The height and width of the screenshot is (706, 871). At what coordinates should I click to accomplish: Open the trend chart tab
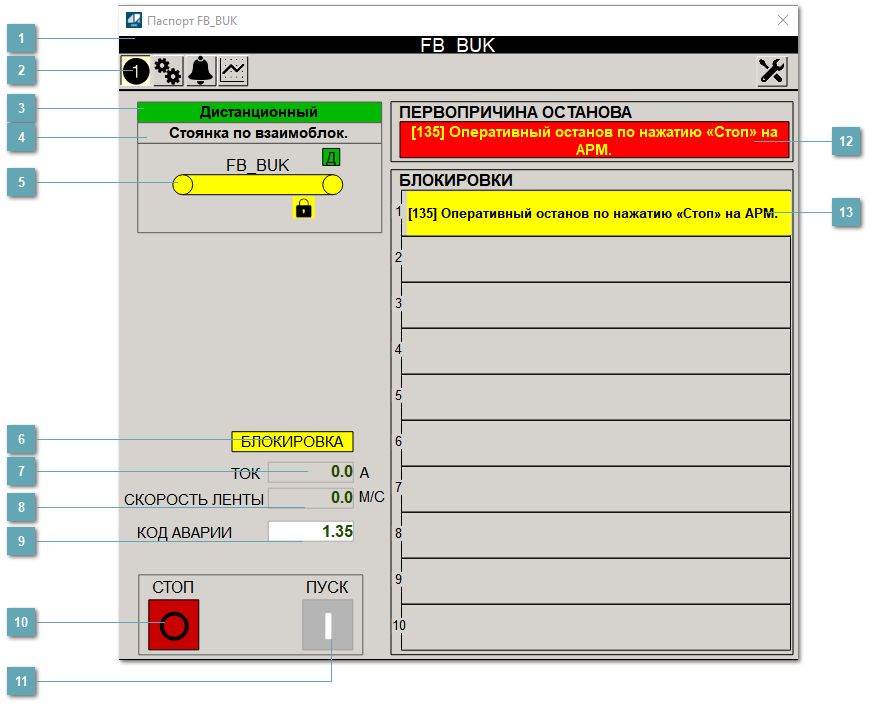(233, 71)
